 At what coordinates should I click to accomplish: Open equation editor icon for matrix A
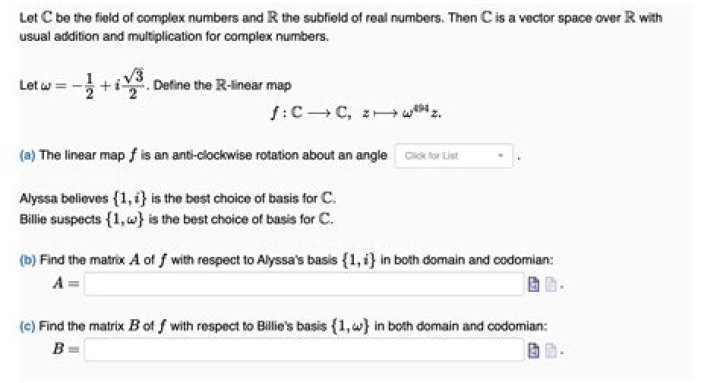(x=533, y=285)
